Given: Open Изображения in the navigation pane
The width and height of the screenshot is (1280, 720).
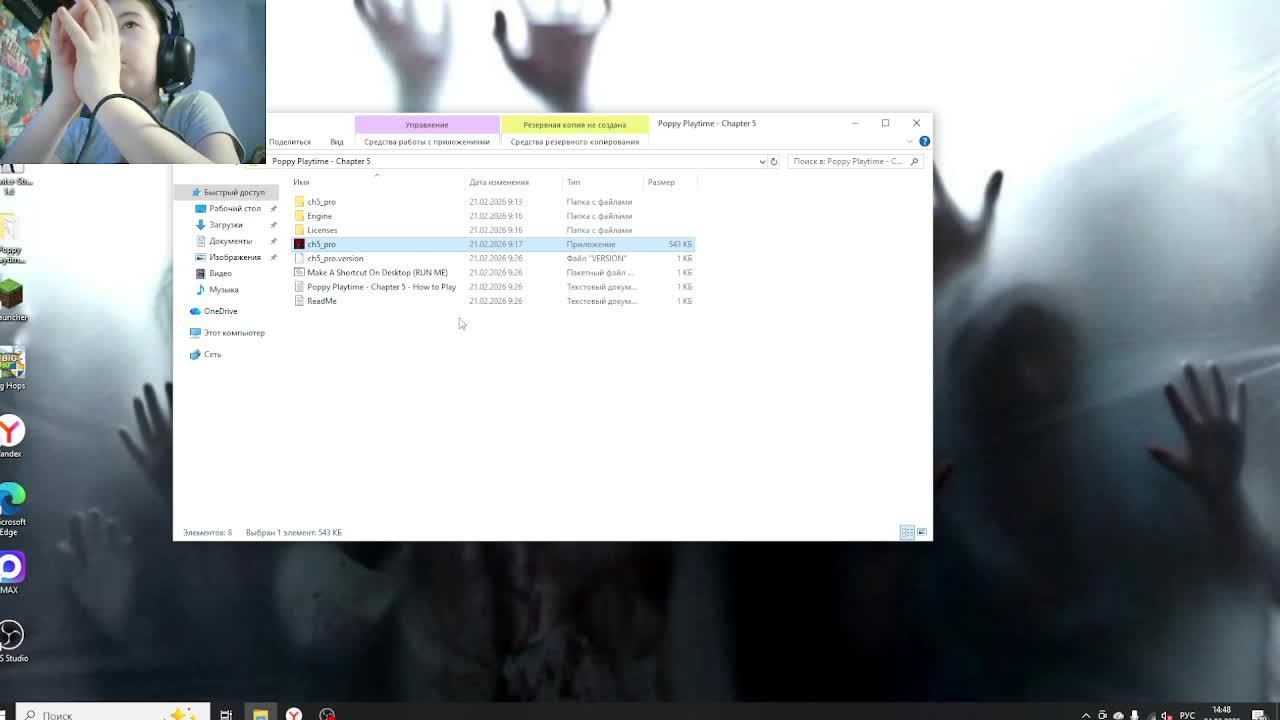Looking at the screenshot, I should coord(234,257).
